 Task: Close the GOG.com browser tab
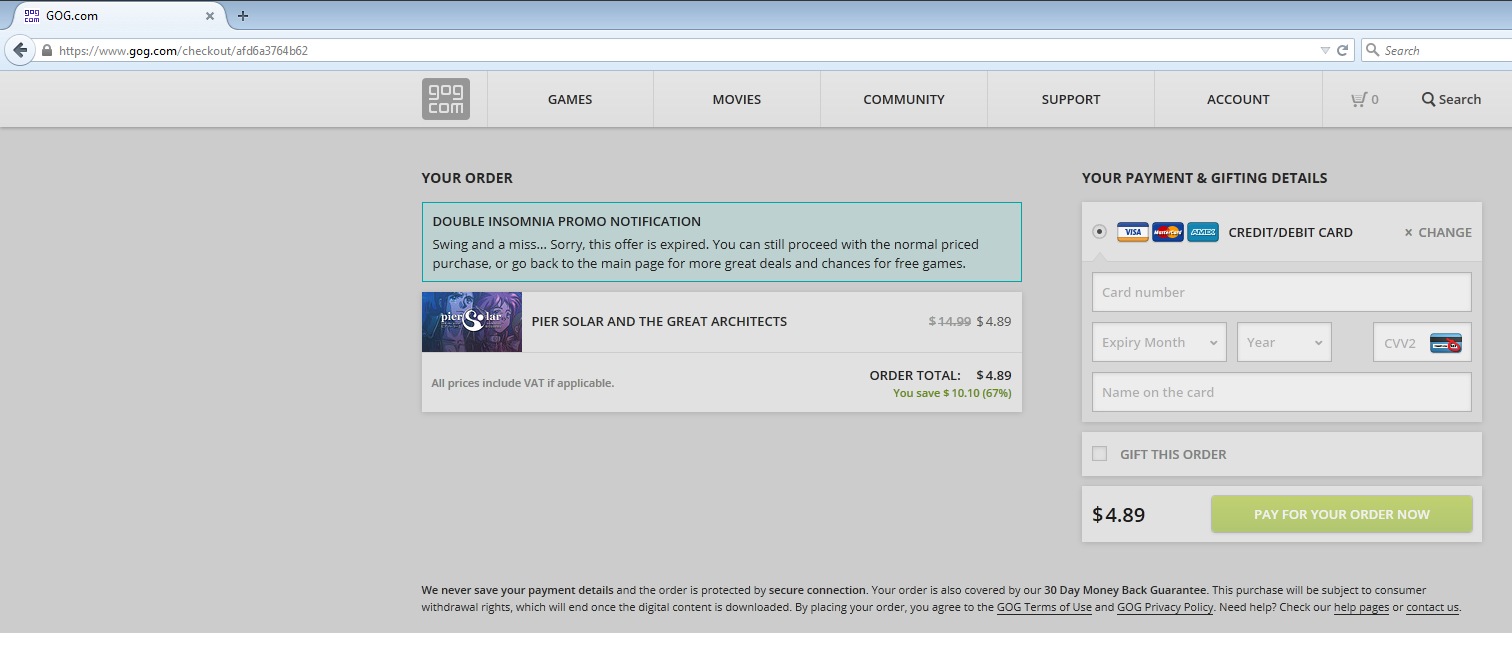pyautogui.click(x=210, y=16)
